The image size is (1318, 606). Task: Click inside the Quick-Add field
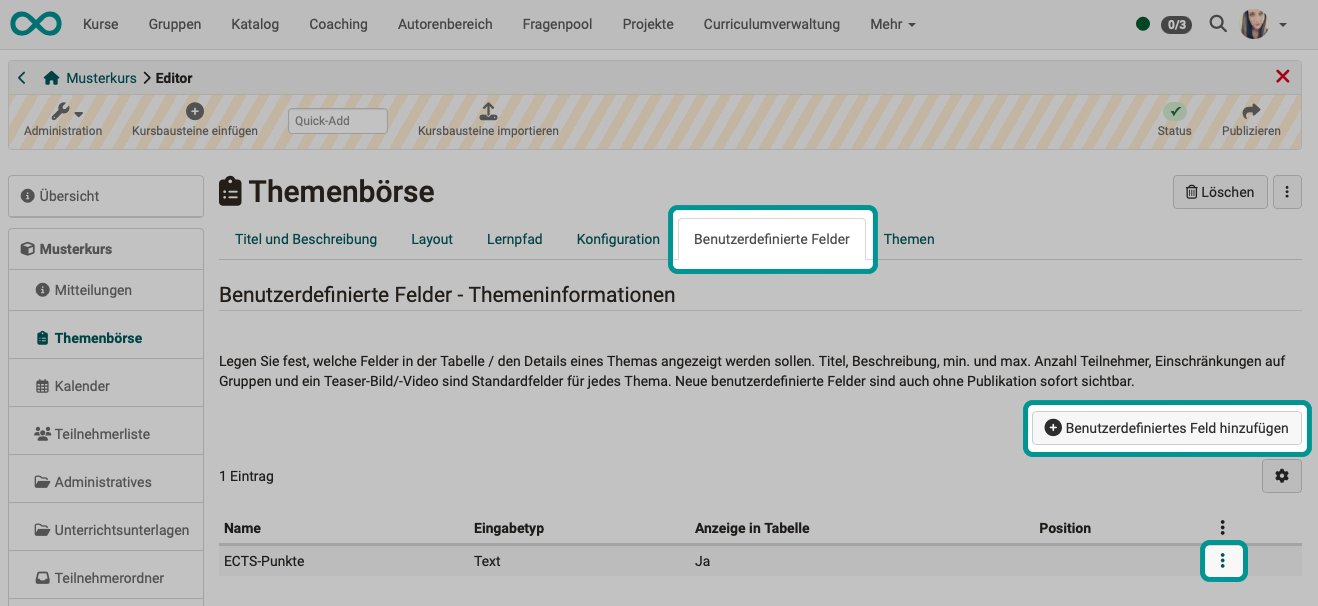[x=336, y=120]
